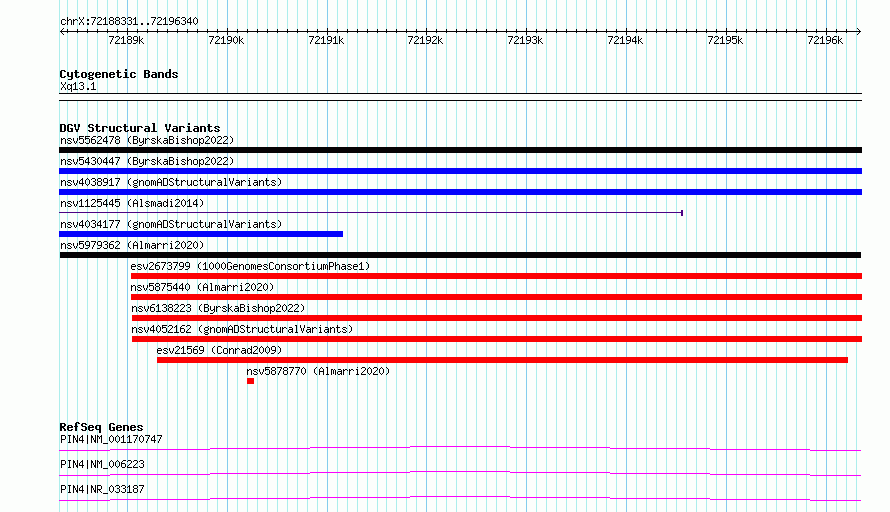Screen dimensions: 890x512
Task: Click the 72196k ruler tick label
Action: (x=825, y=40)
